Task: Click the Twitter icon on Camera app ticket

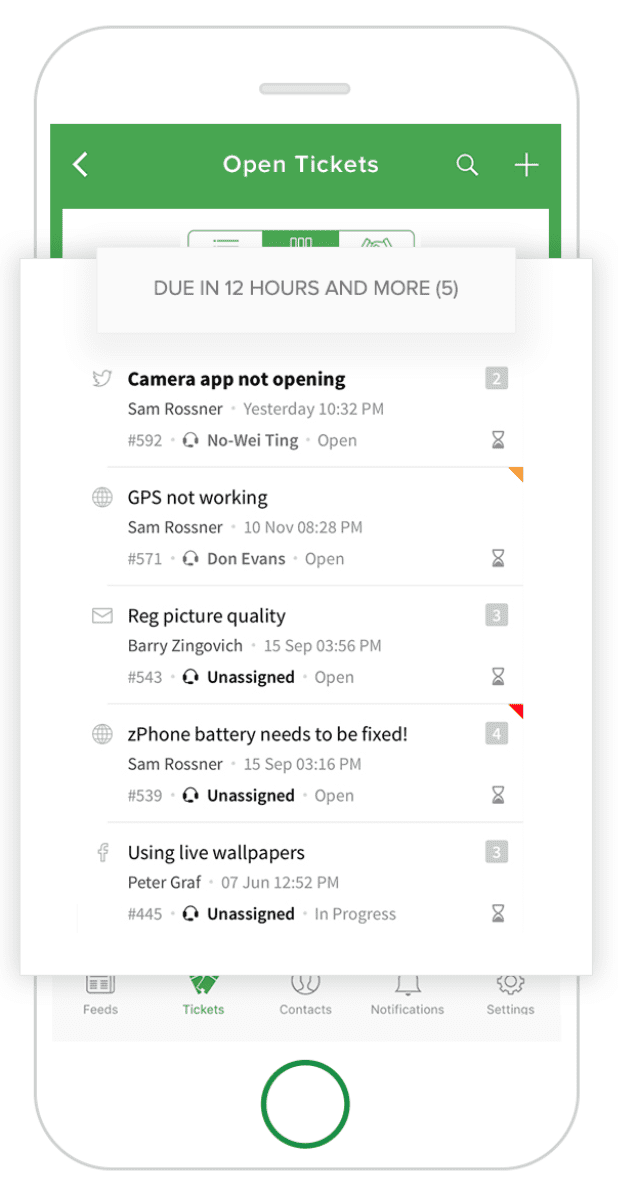Action: tap(101, 379)
